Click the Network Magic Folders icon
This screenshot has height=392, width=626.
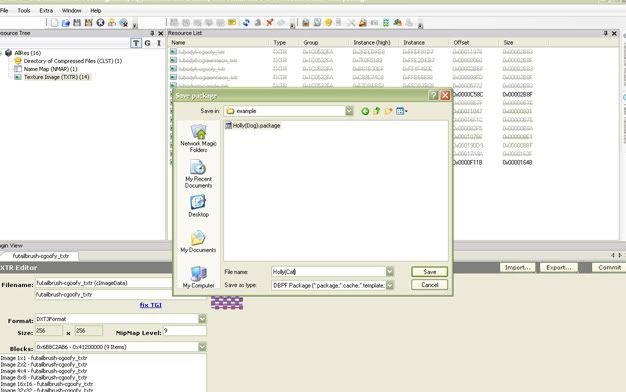[x=198, y=138]
